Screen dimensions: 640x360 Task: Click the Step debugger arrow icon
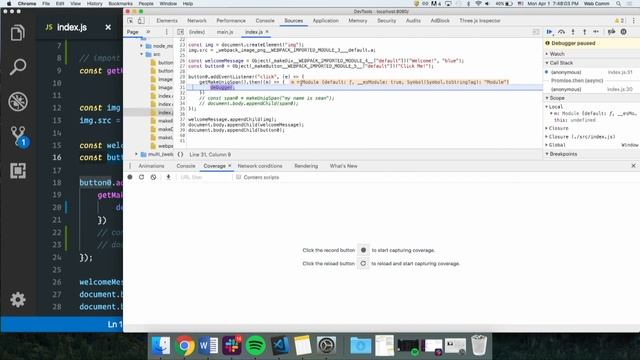(x=596, y=32)
